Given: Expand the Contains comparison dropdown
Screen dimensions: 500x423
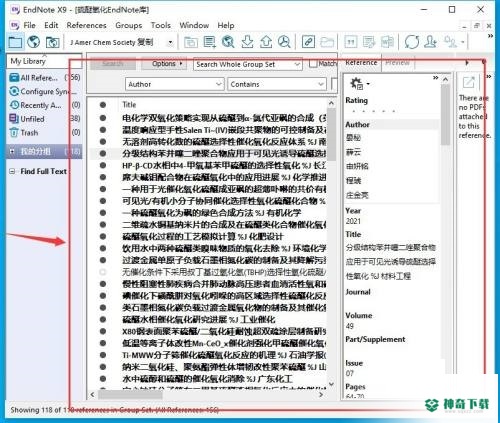Looking at the screenshot, I should click(x=277, y=84).
